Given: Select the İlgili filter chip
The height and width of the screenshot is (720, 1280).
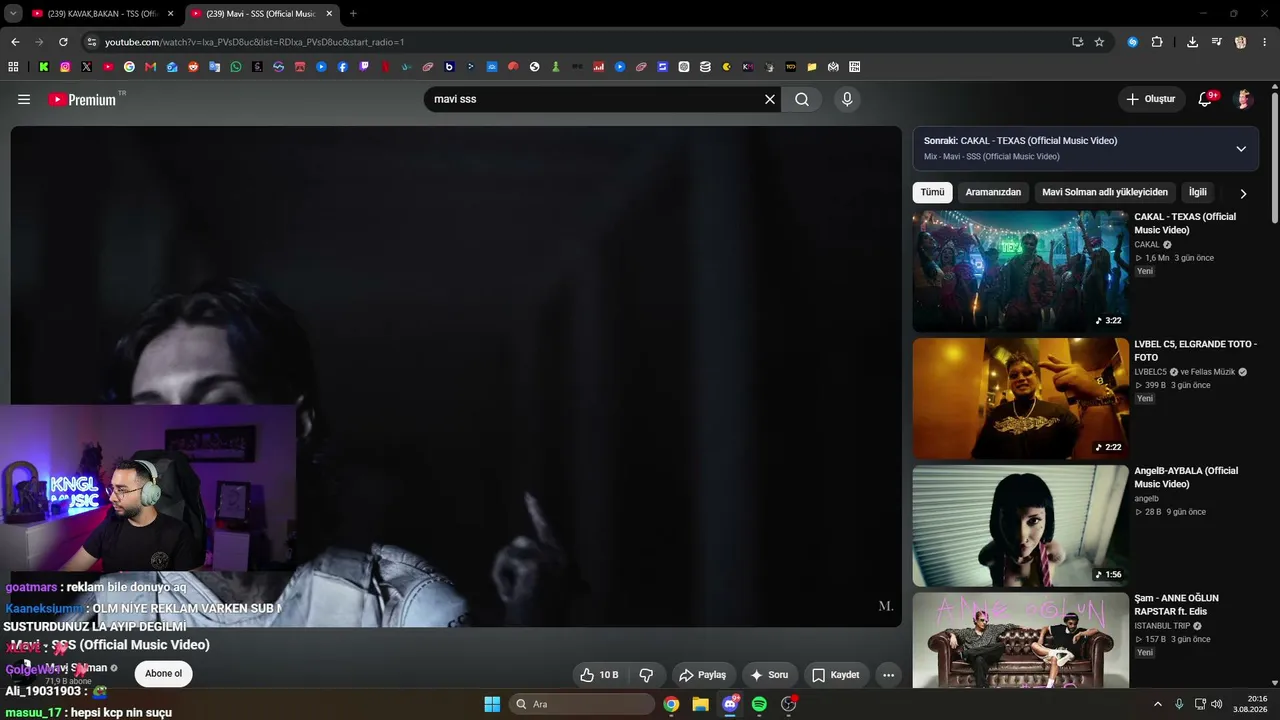Looking at the screenshot, I should point(1197,192).
